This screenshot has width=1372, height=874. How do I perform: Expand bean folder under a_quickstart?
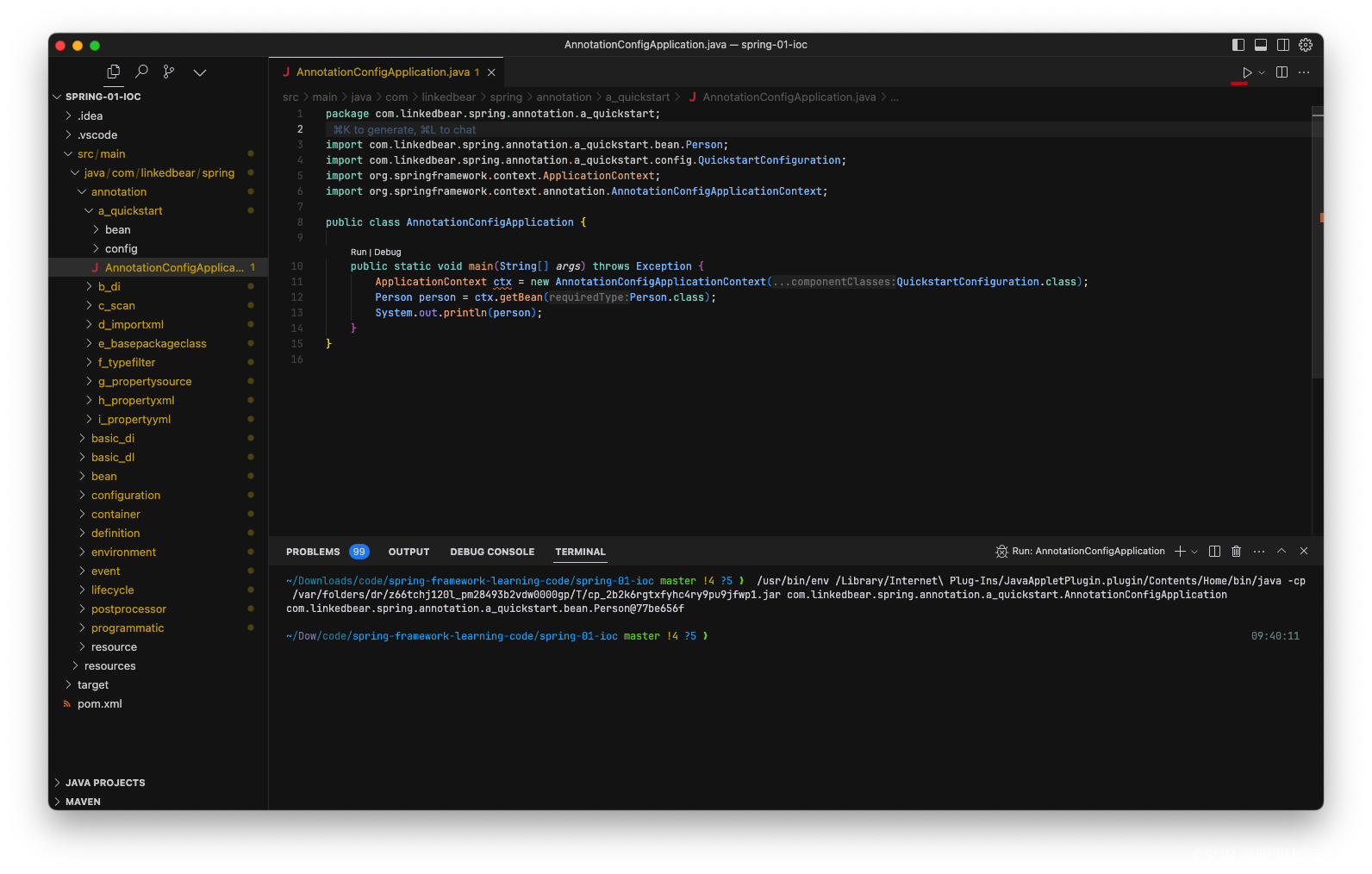tap(158, 229)
